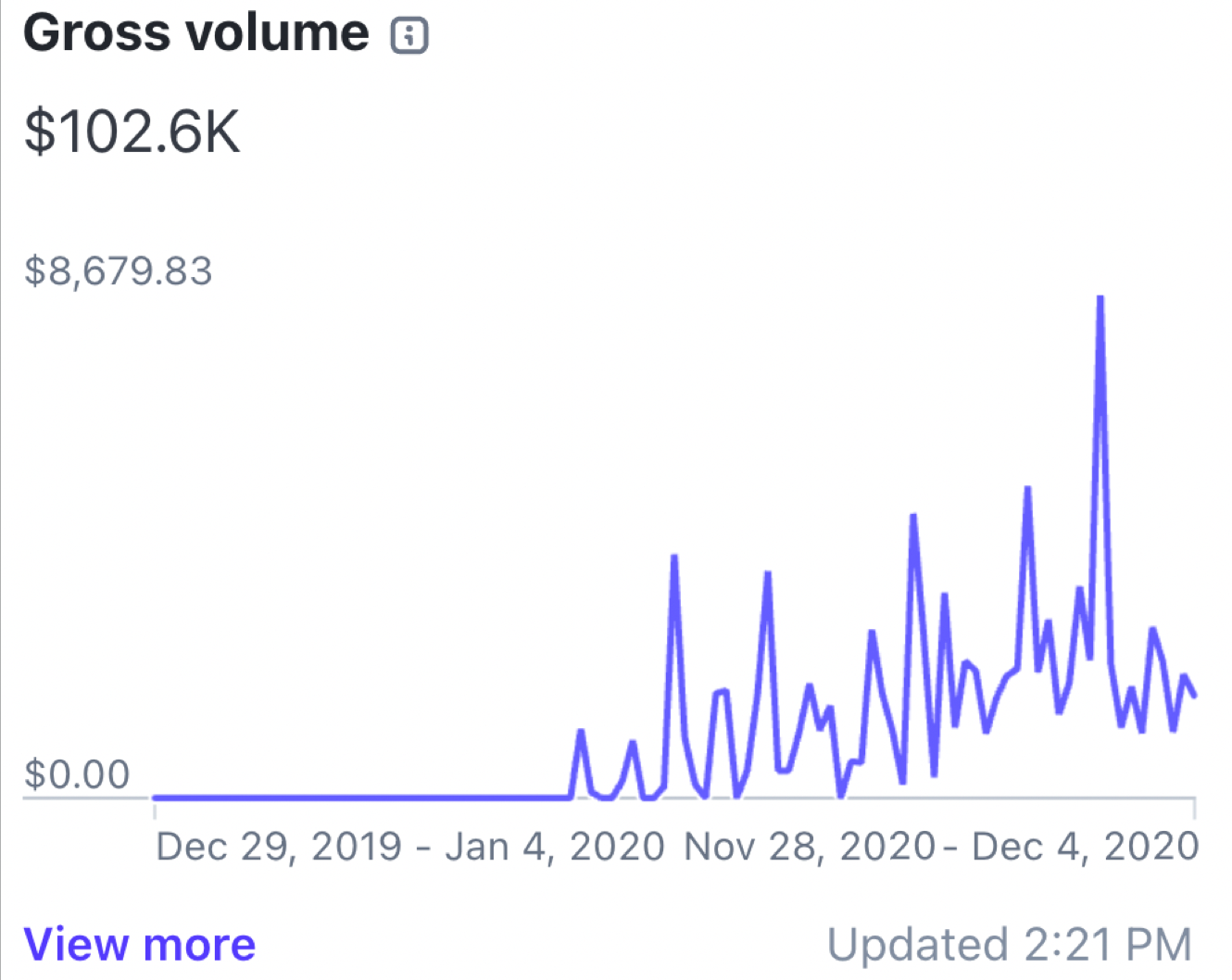Click the Dec 29, 2019 - Jan 4, 2020 date label

409,847
